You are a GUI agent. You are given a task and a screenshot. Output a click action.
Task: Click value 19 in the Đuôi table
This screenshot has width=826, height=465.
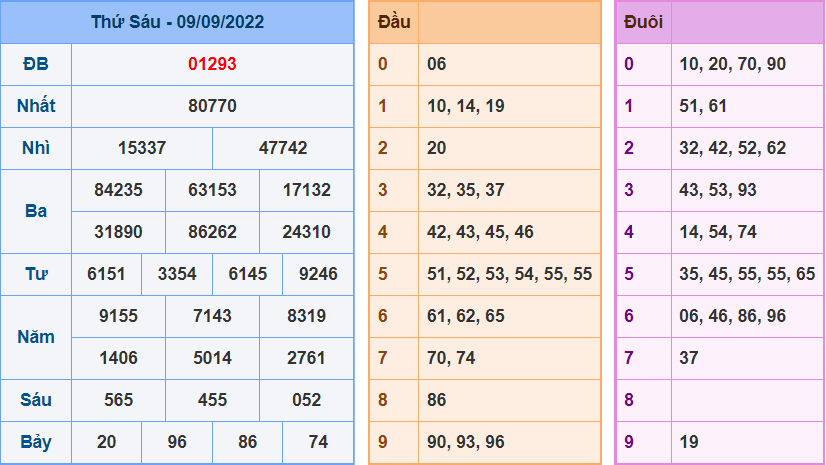(x=689, y=442)
